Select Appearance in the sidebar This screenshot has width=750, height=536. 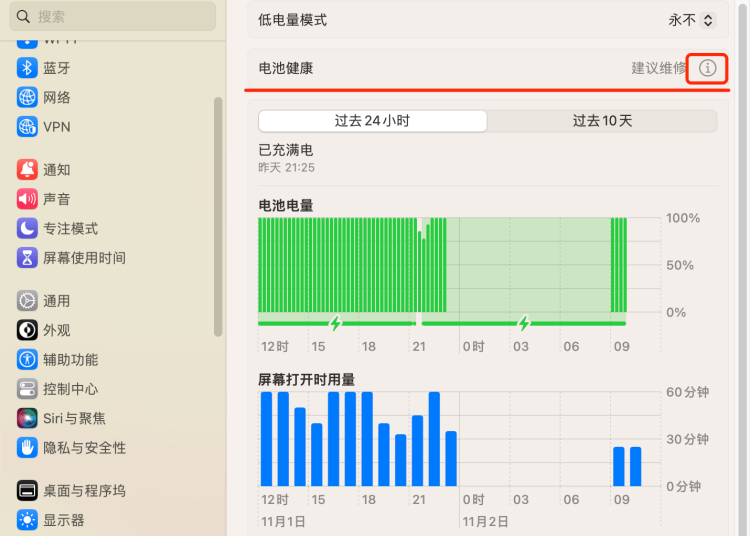coord(56,330)
